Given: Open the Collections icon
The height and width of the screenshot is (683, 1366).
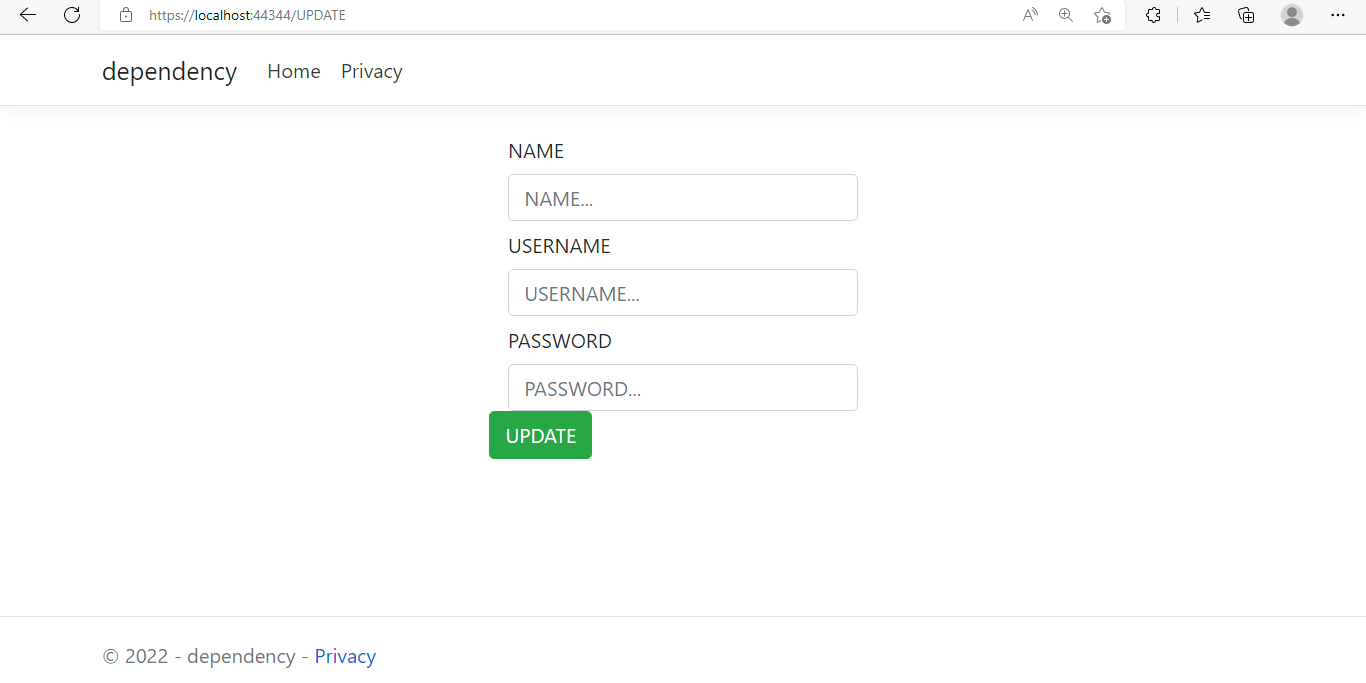Looking at the screenshot, I should (x=1246, y=15).
